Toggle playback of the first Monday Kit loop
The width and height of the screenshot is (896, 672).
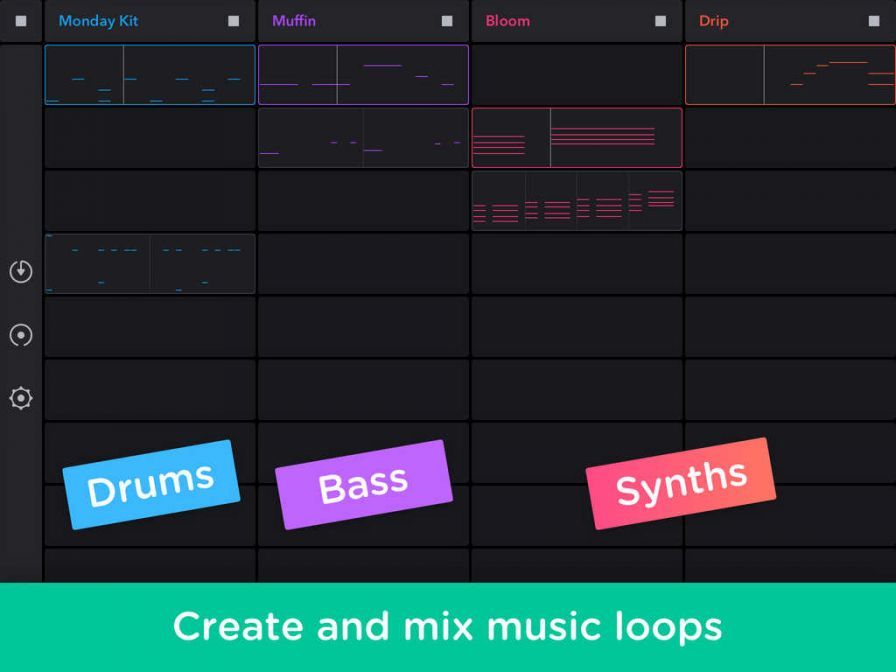149,74
